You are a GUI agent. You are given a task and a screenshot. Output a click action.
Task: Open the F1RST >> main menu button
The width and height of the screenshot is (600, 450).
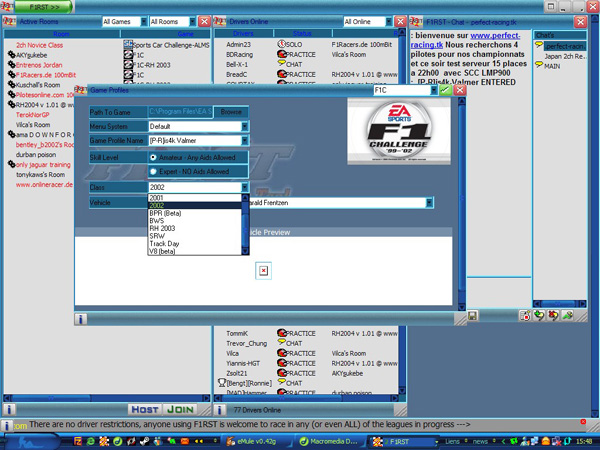point(44,7)
